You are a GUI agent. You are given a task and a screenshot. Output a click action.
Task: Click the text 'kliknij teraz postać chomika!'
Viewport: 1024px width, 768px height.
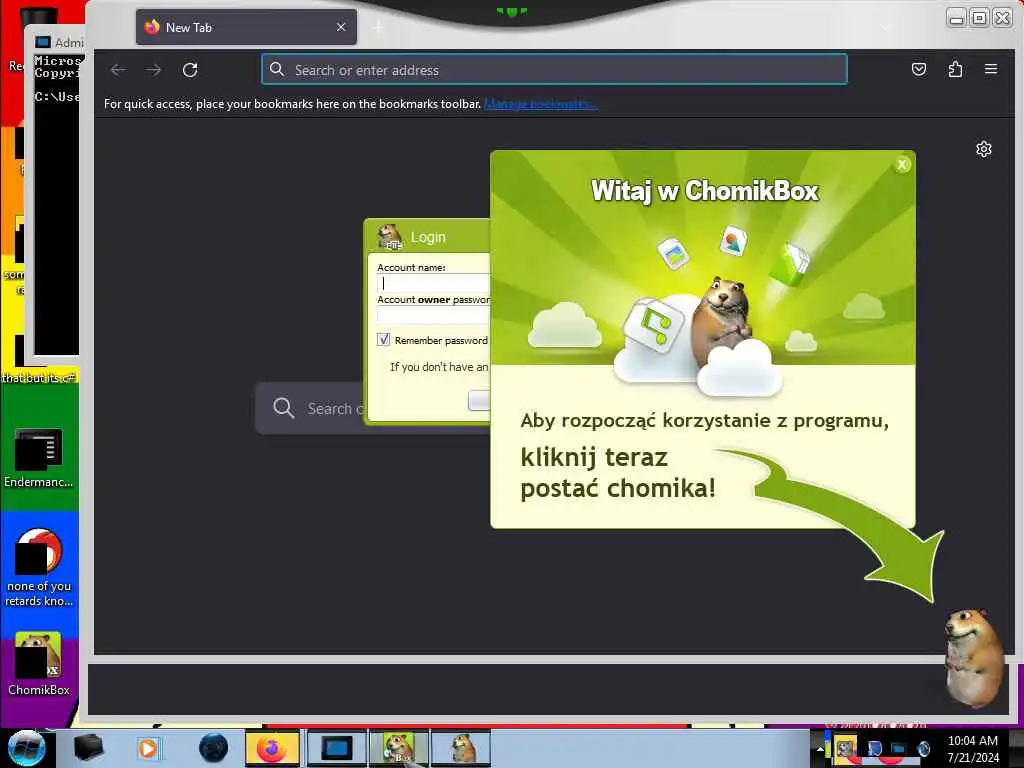618,473
